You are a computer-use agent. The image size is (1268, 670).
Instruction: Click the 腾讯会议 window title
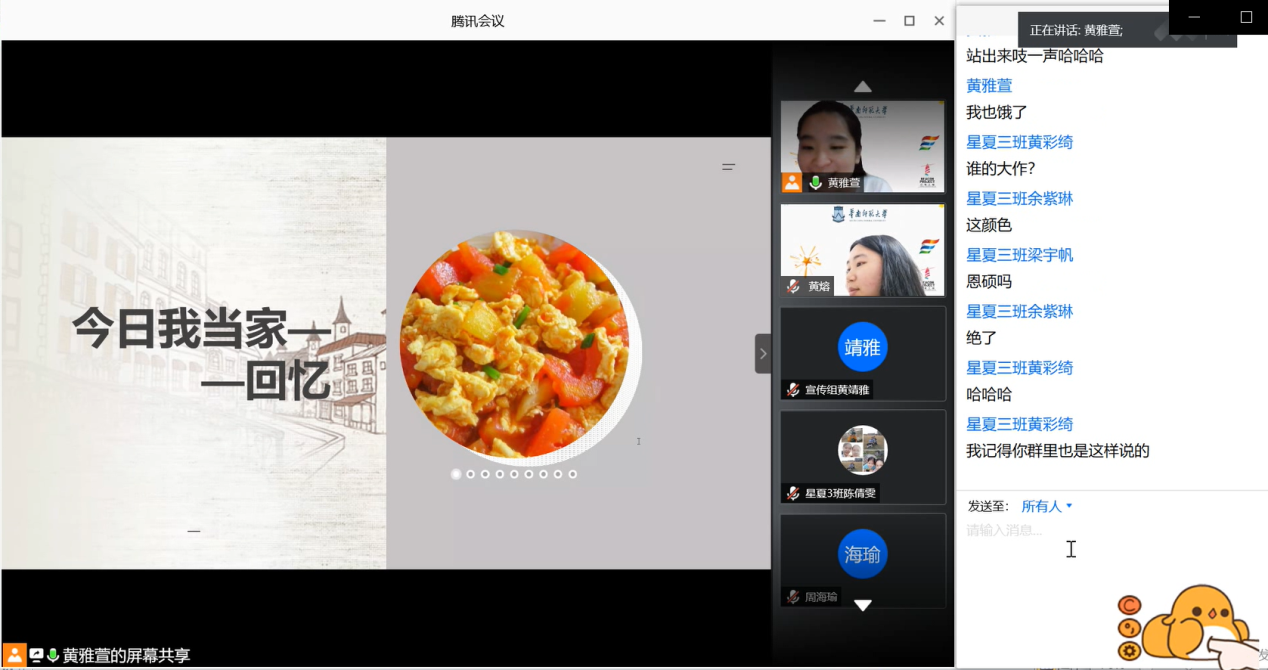pos(478,21)
